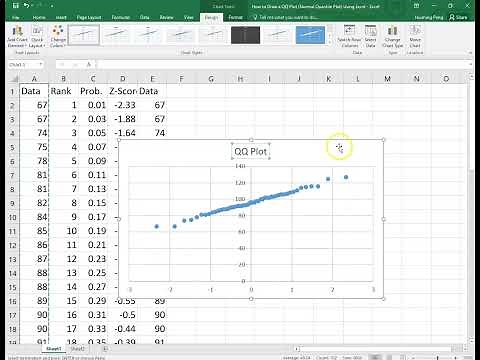Click the rightmost scatter data point
The width and height of the screenshot is (480, 360).
pos(346,177)
